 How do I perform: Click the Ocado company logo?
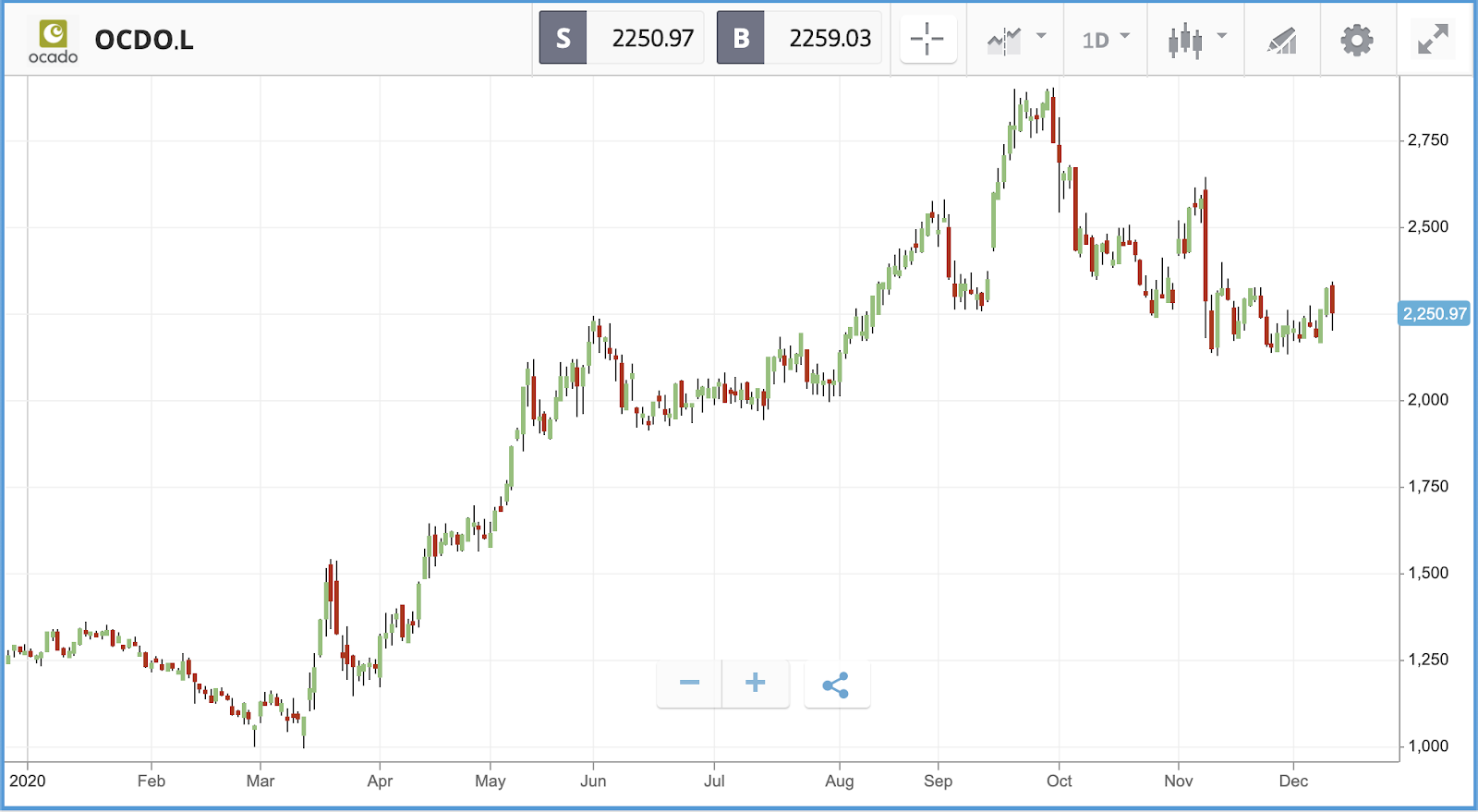pos(53,42)
